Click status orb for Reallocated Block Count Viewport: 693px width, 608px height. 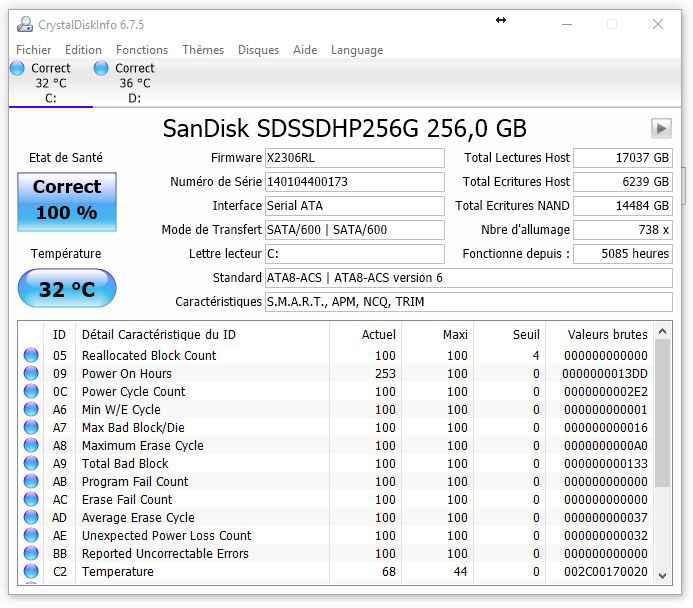point(31,355)
